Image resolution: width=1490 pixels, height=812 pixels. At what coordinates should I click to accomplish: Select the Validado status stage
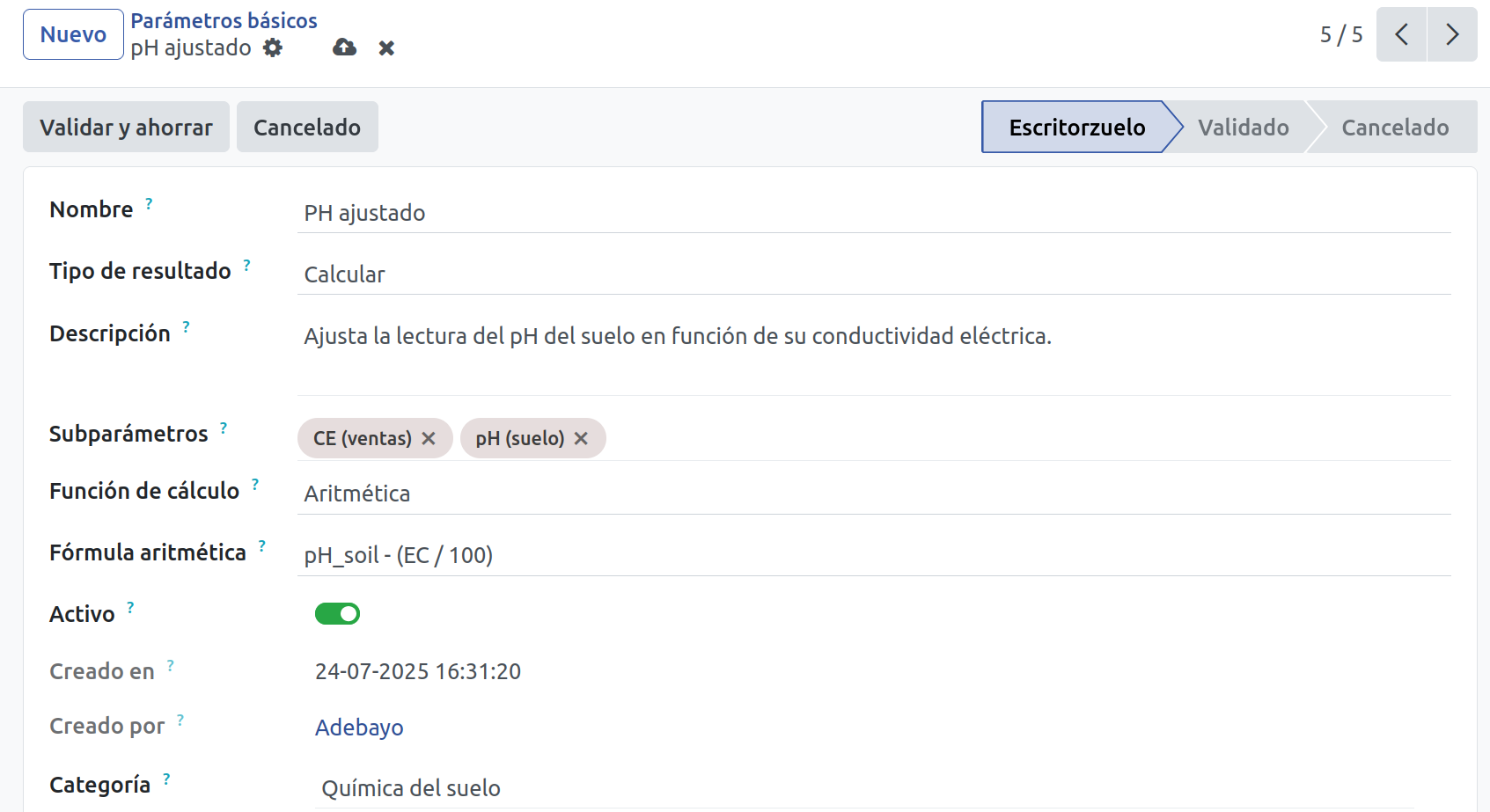pyautogui.click(x=1243, y=128)
